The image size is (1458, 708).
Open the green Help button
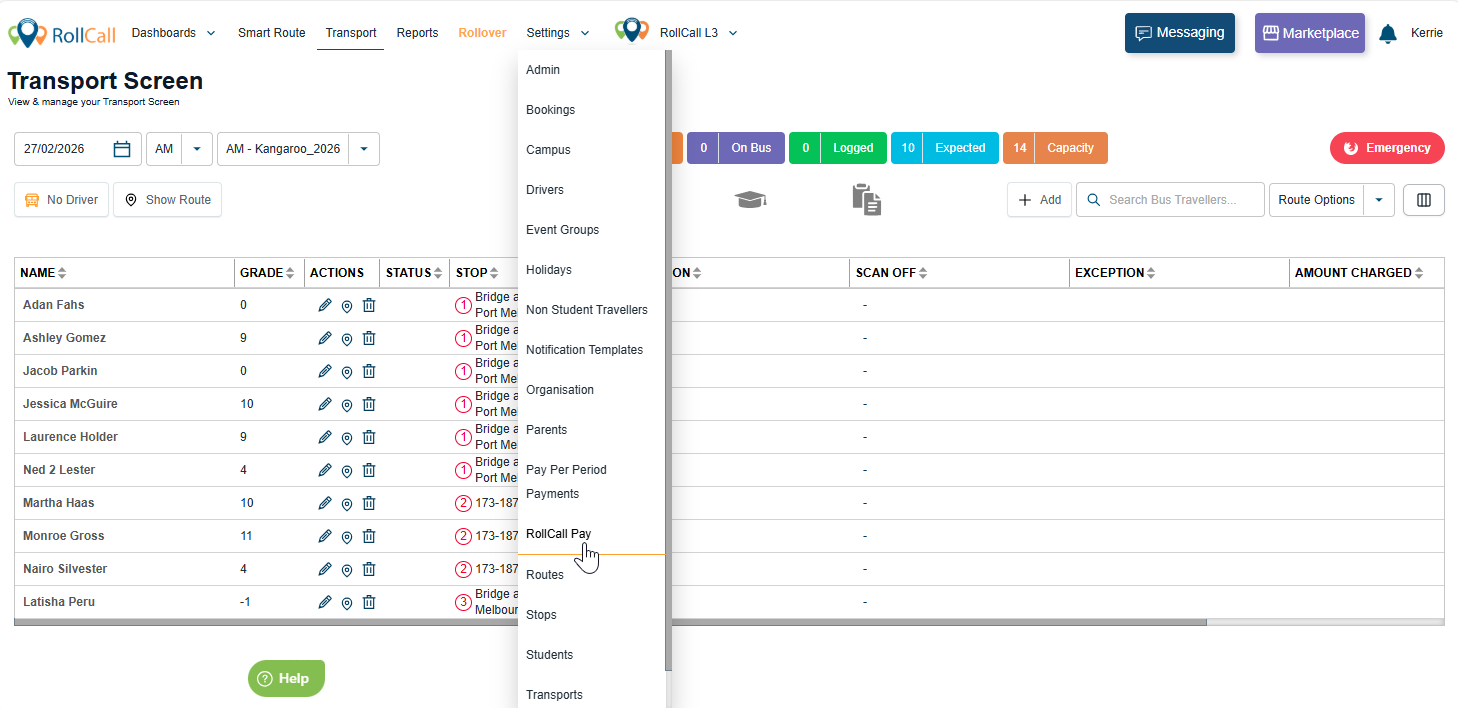coord(286,678)
